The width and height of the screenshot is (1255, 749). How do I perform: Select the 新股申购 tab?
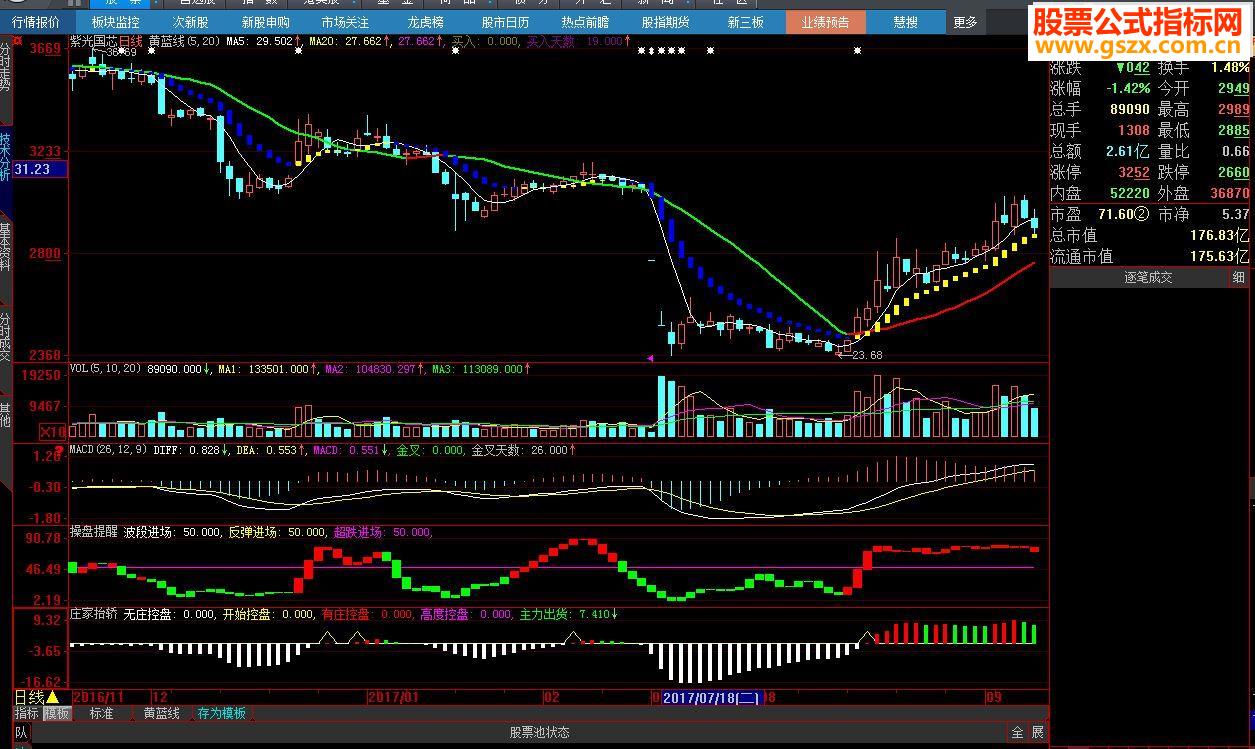click(x=265, y=22)
